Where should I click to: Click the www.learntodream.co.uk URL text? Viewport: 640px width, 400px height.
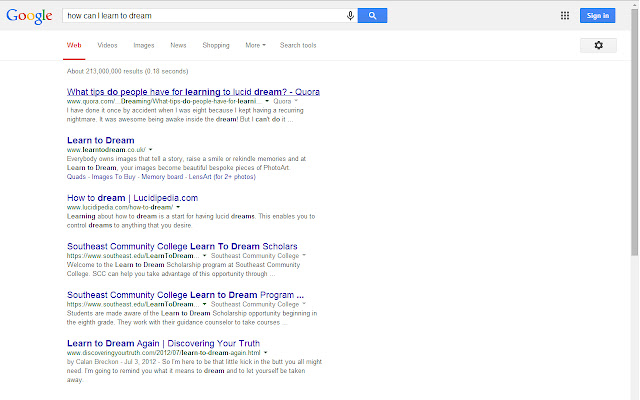[x=106, y=150]
